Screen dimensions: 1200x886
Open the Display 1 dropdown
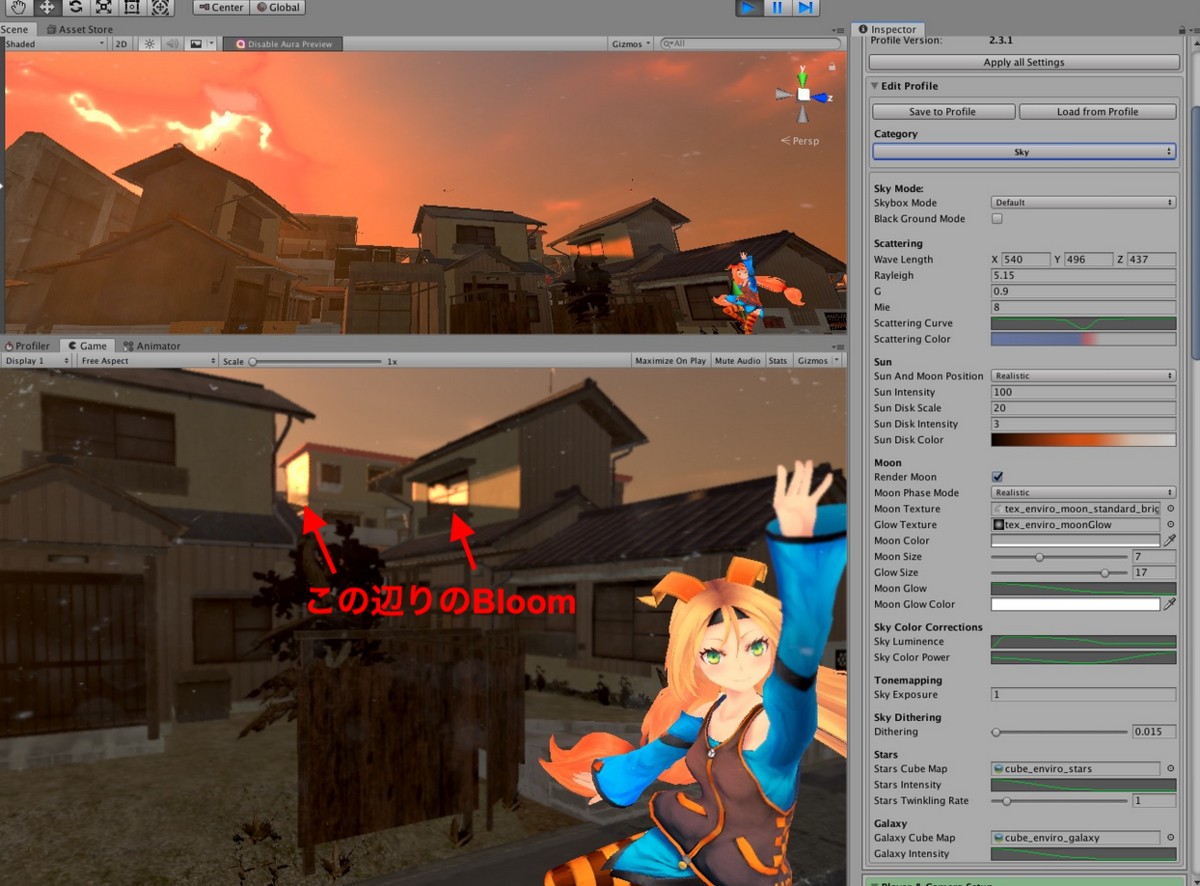35,361
